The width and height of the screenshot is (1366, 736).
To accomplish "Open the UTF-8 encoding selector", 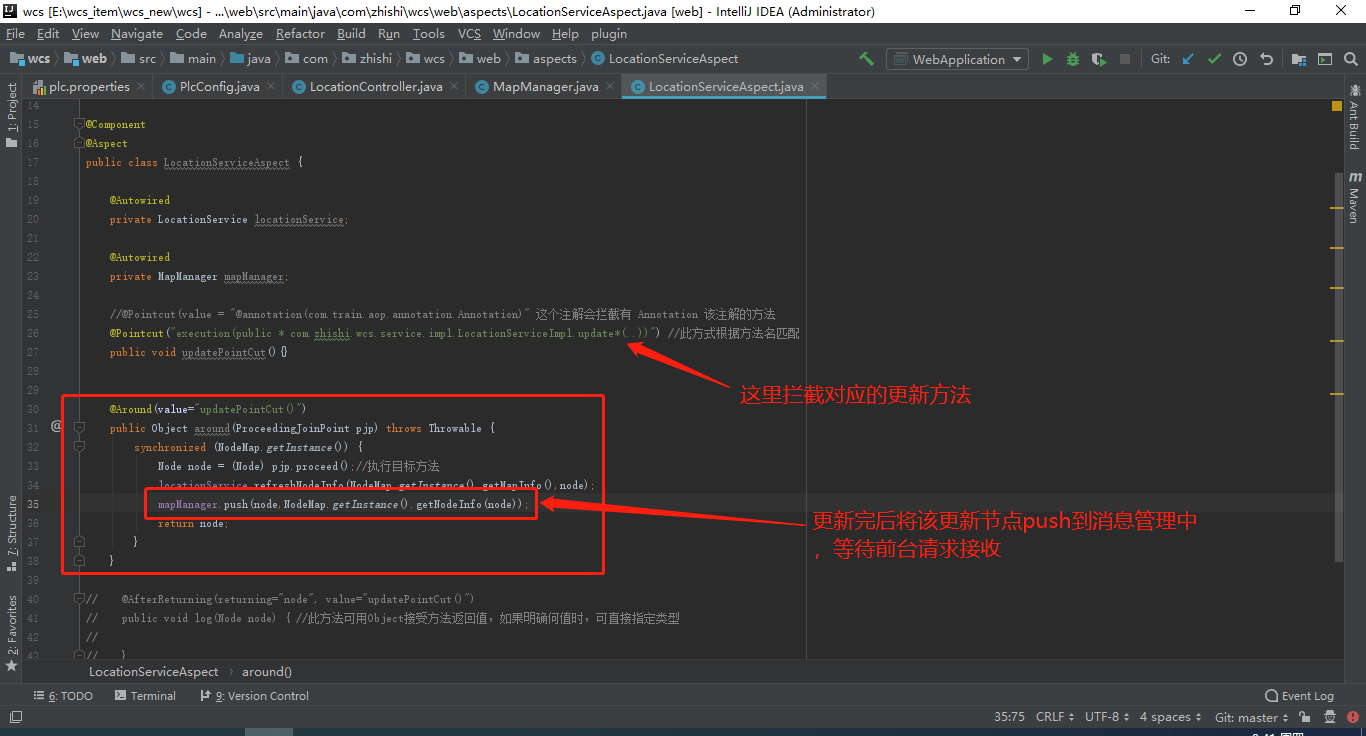I will tap(1107, 717).
